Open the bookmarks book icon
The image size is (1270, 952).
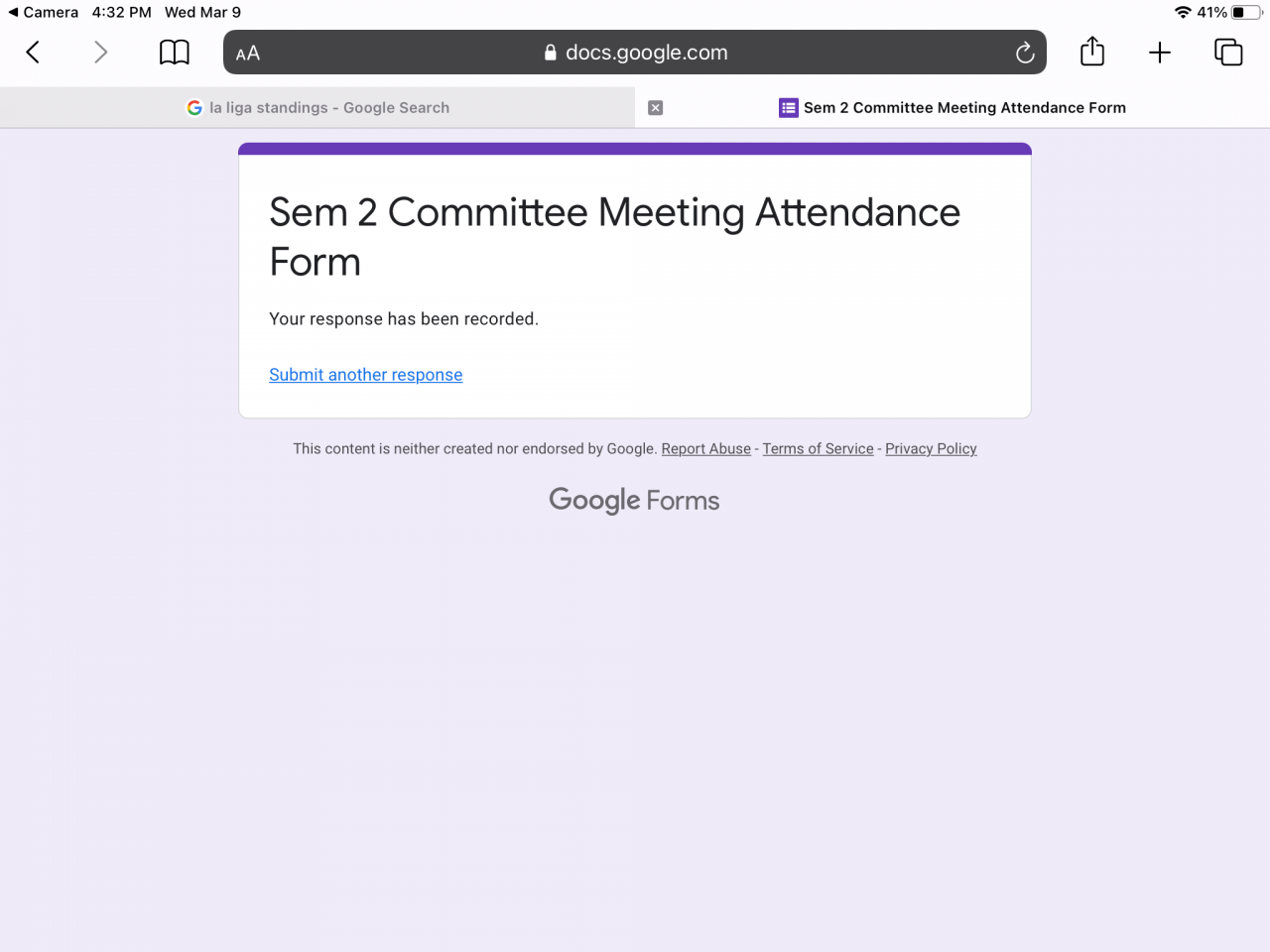pos(175,53)
